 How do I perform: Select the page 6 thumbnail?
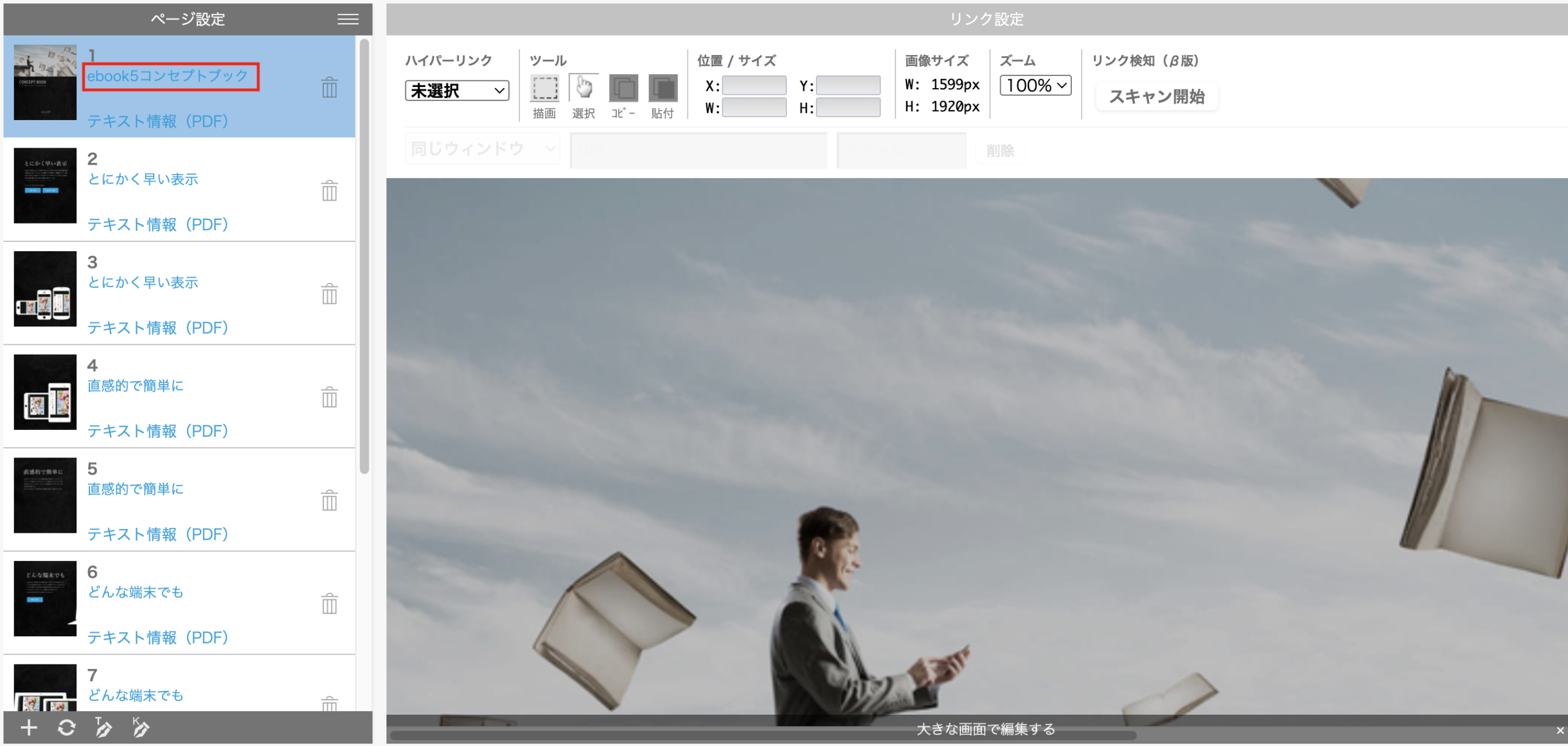tap(45, 598)
